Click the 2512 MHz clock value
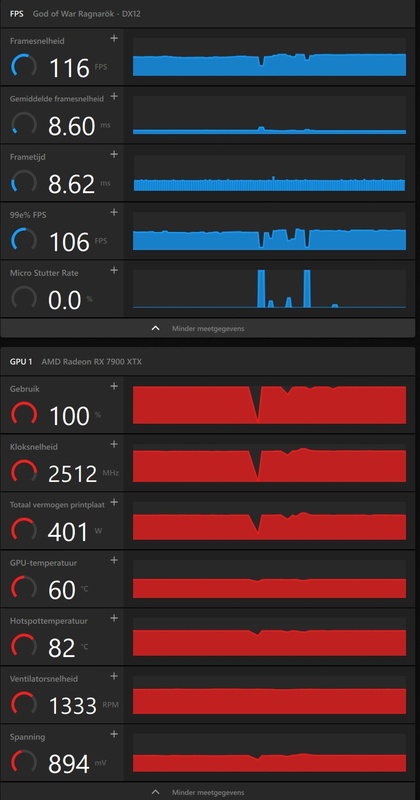 tap(72, 474)
